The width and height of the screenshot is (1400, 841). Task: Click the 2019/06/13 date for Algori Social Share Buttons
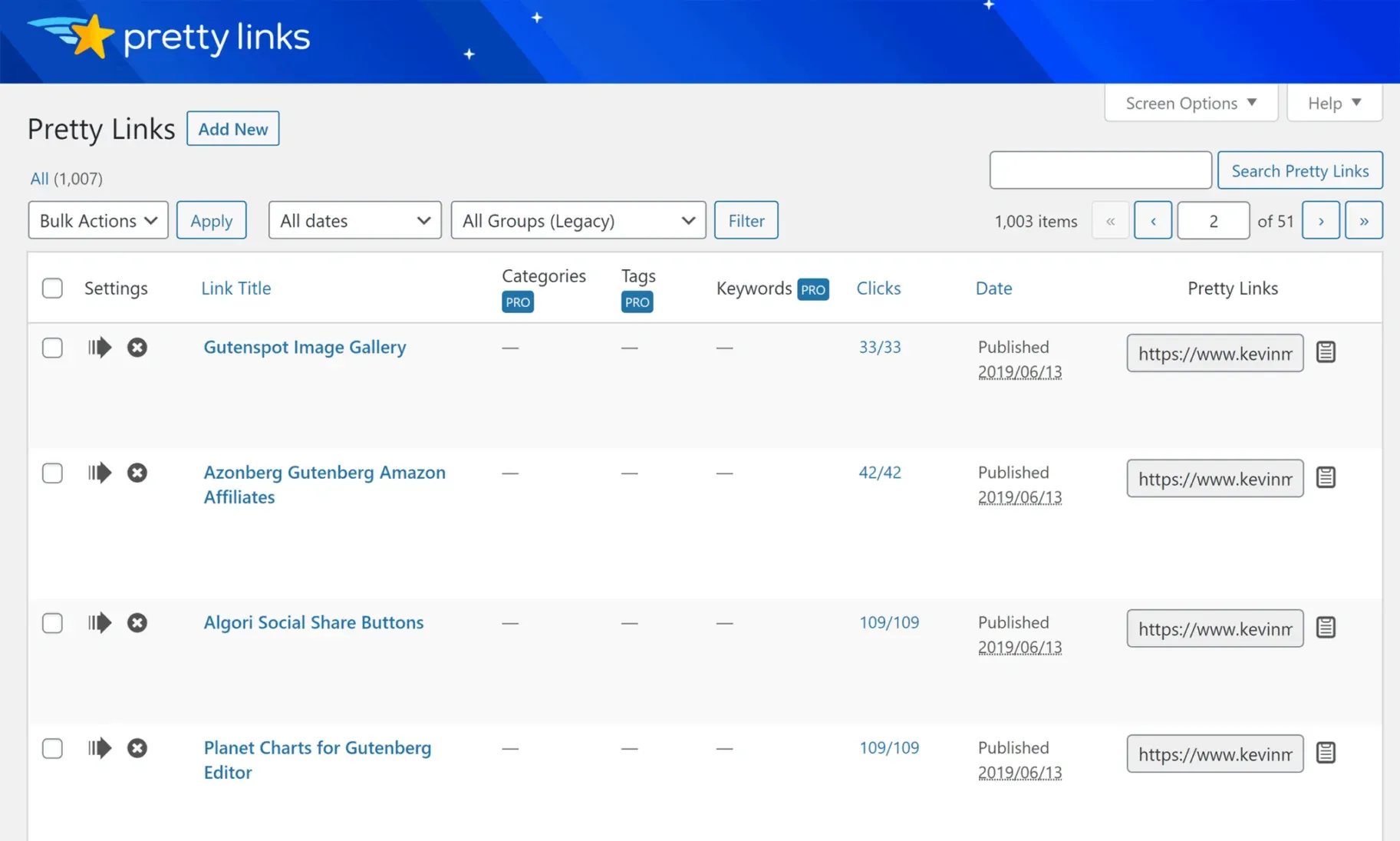1020,648
